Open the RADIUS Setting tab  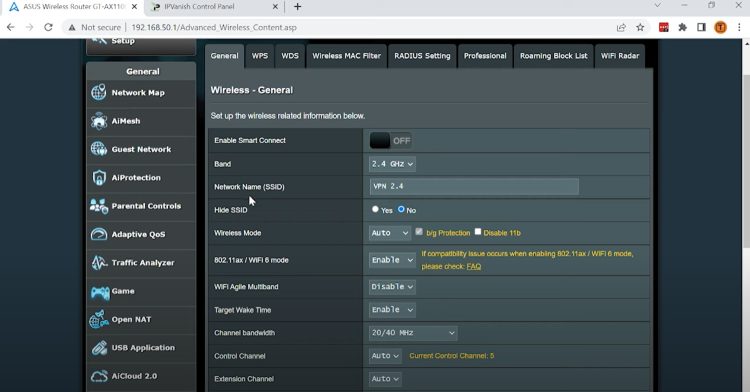coord(422,56)
